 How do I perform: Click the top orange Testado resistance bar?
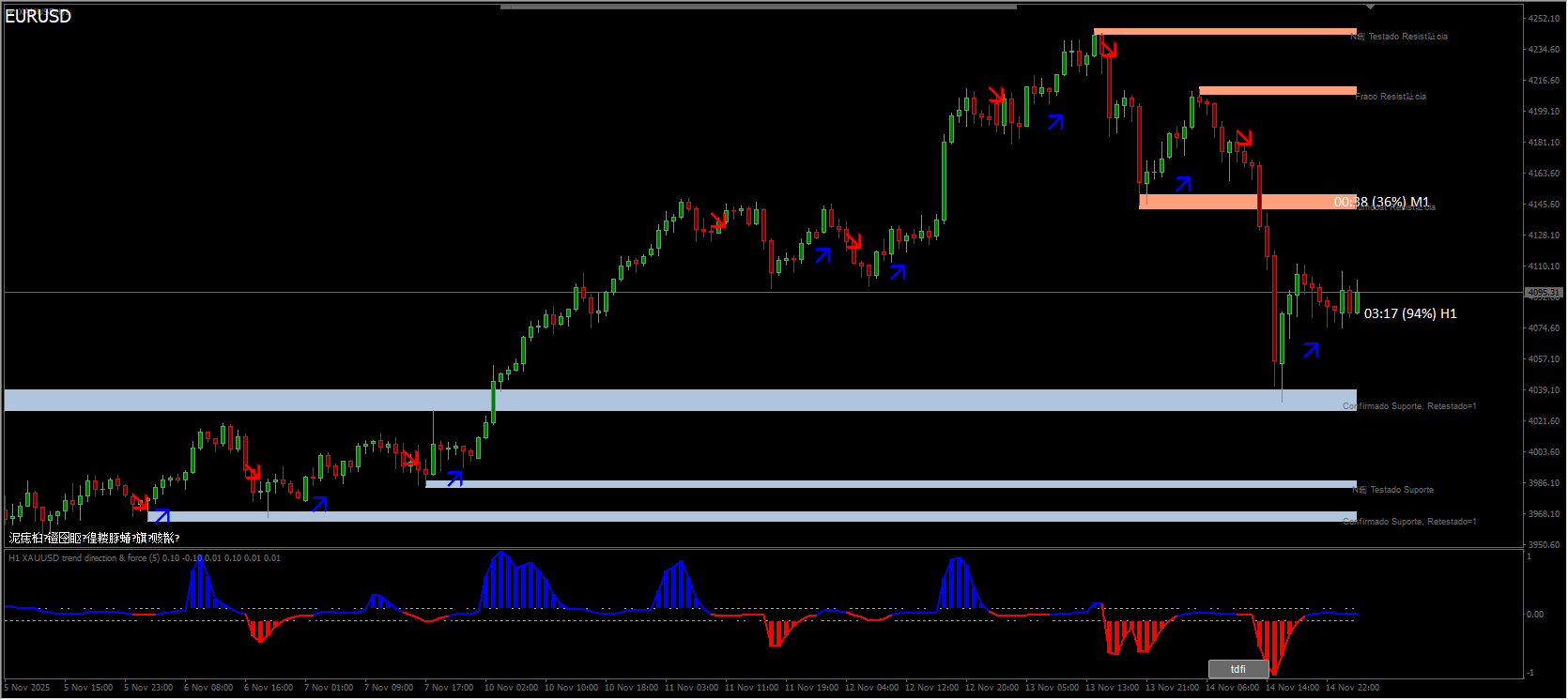click(x=1224, y=32)
